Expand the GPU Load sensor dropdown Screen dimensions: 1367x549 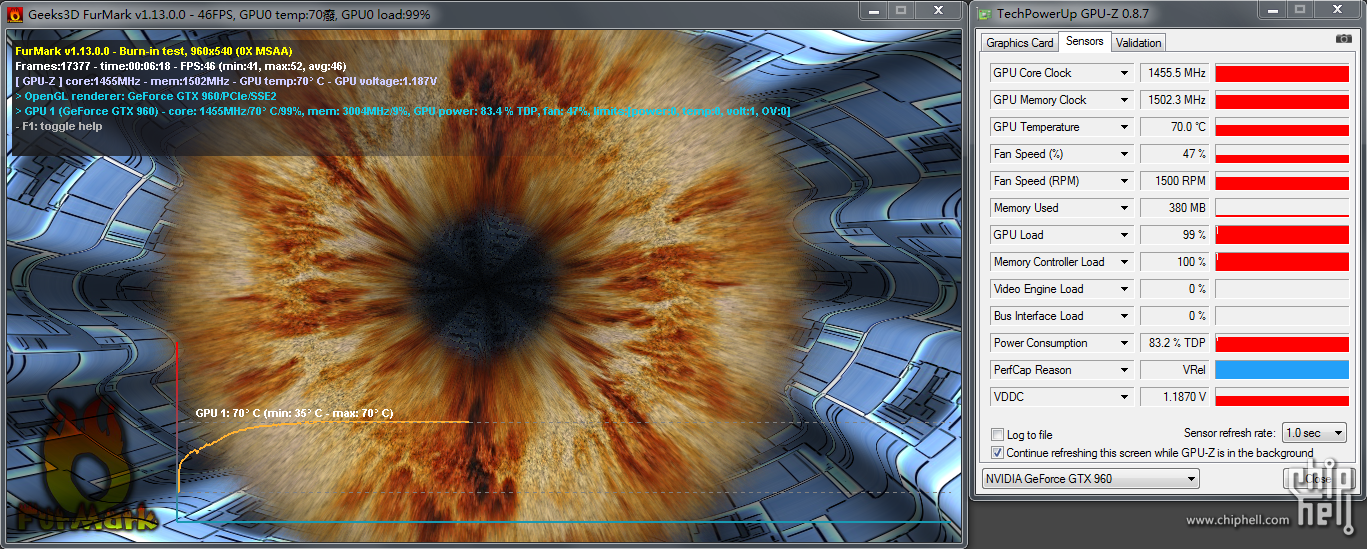click(x=1125, y=235)
